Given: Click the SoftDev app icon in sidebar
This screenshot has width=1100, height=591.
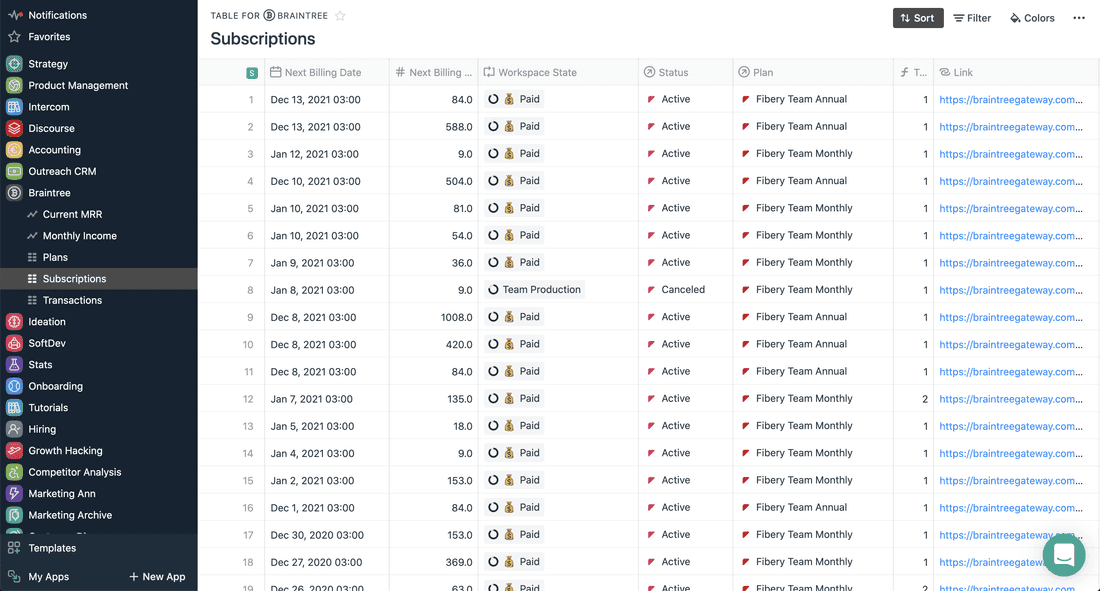Looking at the screenshot, I should (x=14, y=343).
